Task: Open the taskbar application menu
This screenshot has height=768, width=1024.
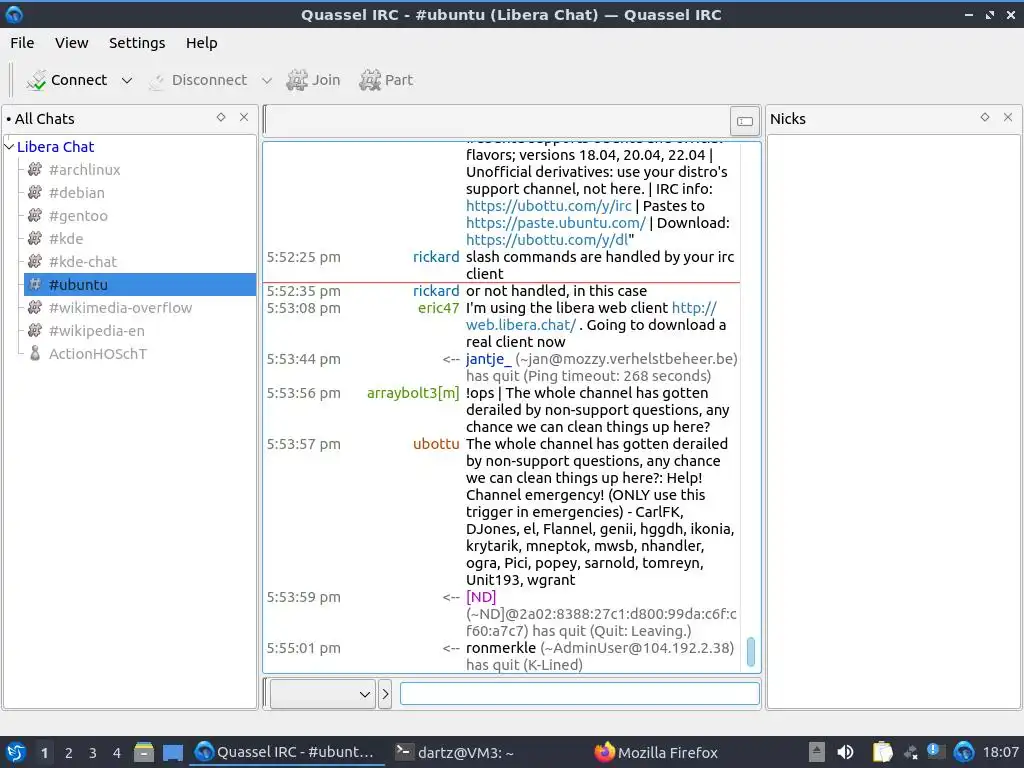Action: coord(16,752)
